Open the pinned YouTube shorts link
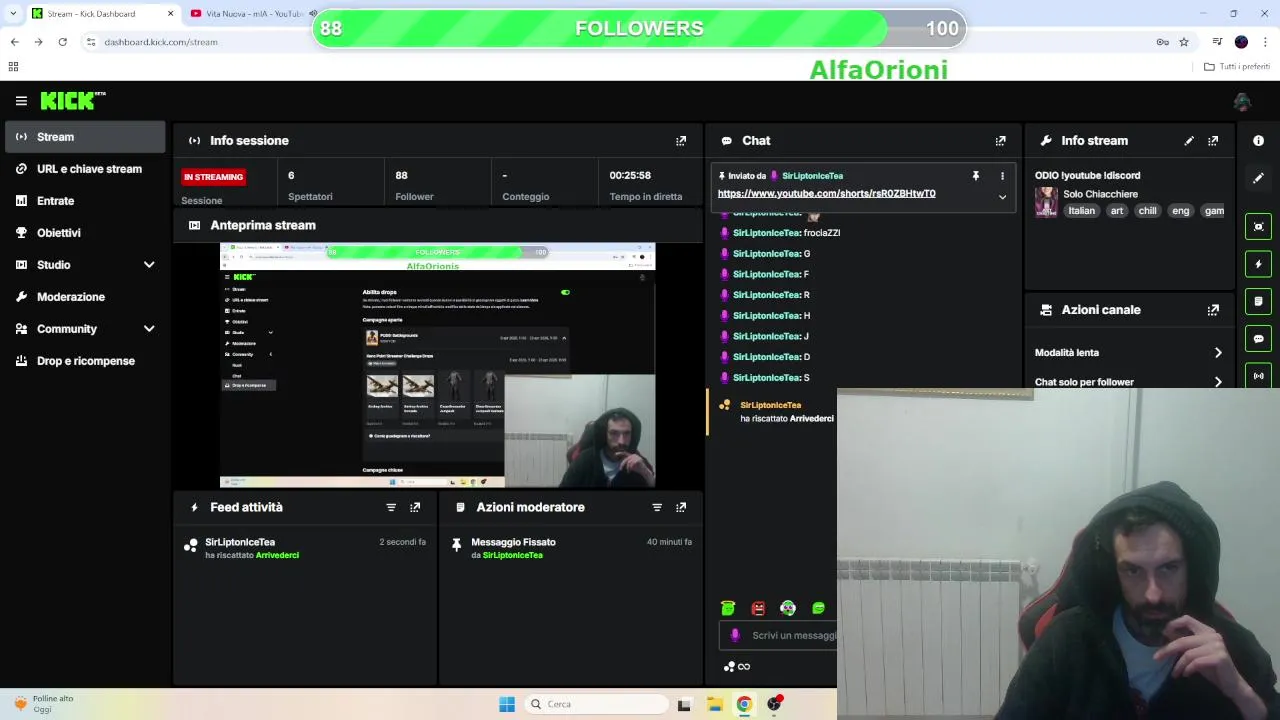 [x=827, y=194]
